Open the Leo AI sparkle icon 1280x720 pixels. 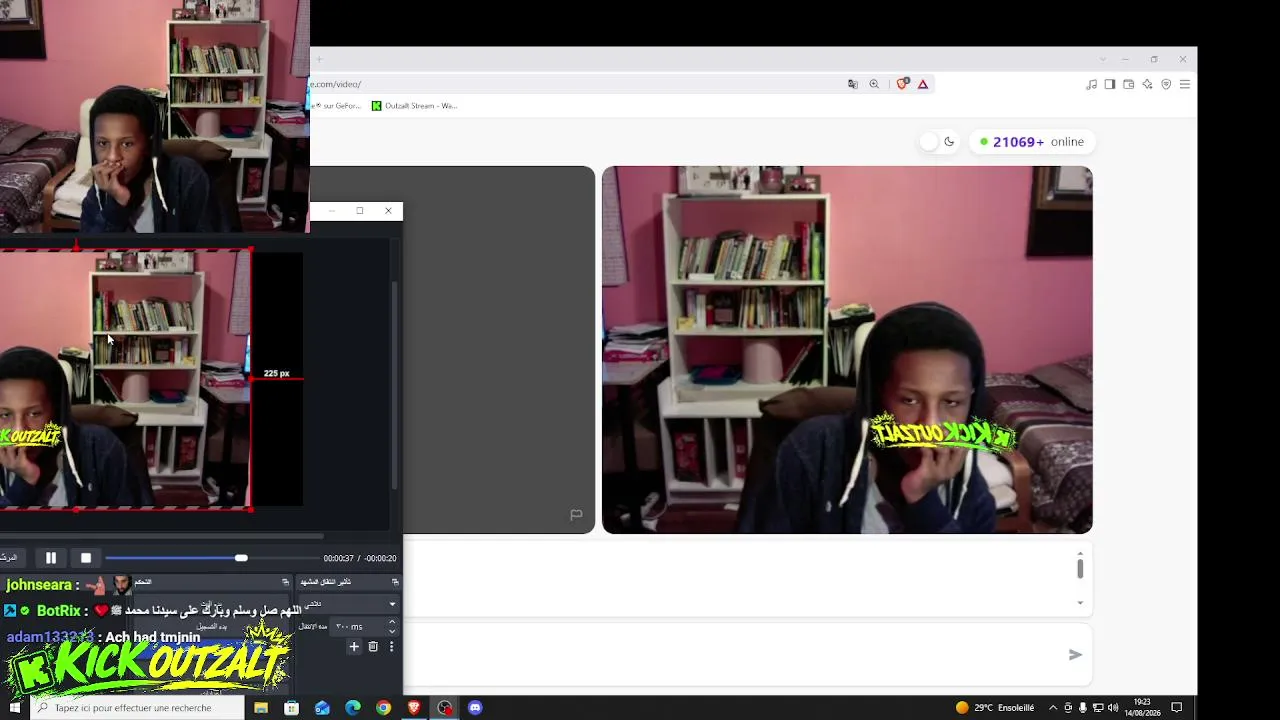(1147, 85)
